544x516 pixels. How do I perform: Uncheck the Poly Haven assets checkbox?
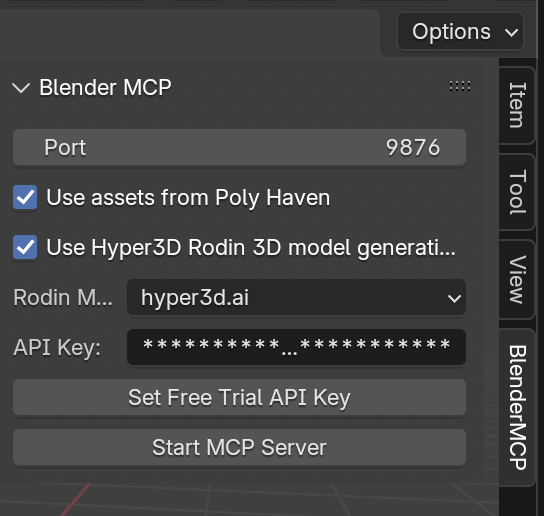[x=25, y=197]
